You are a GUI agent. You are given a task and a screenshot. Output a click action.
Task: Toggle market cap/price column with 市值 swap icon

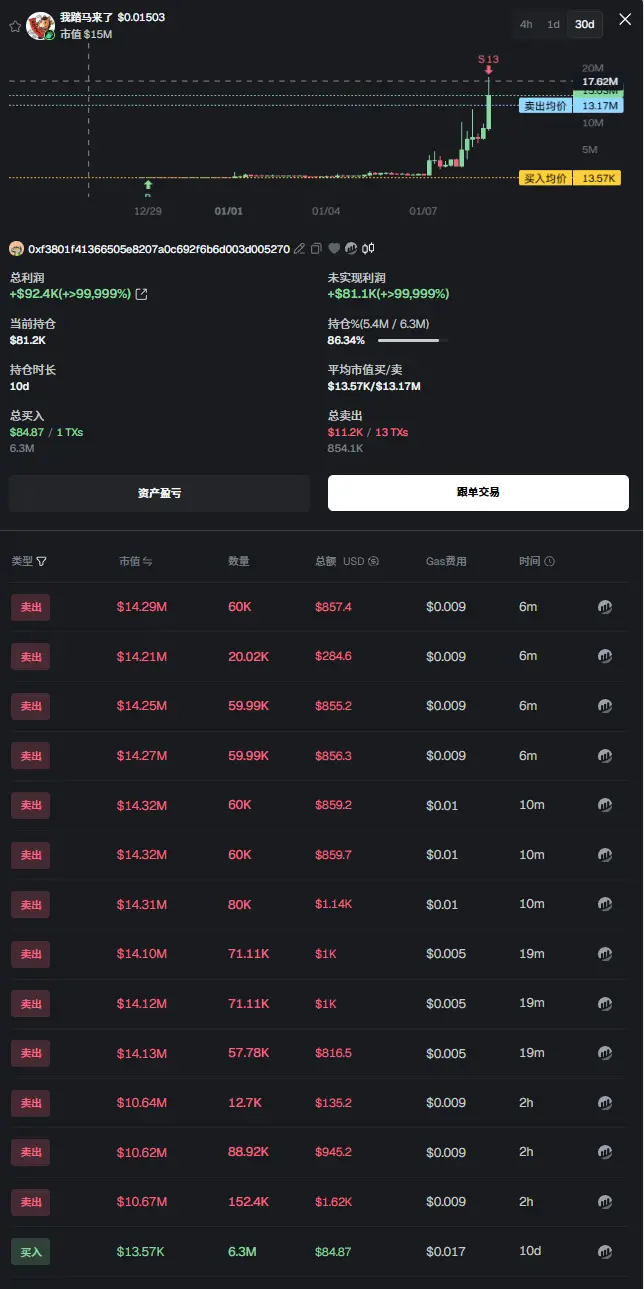point(148,562)
